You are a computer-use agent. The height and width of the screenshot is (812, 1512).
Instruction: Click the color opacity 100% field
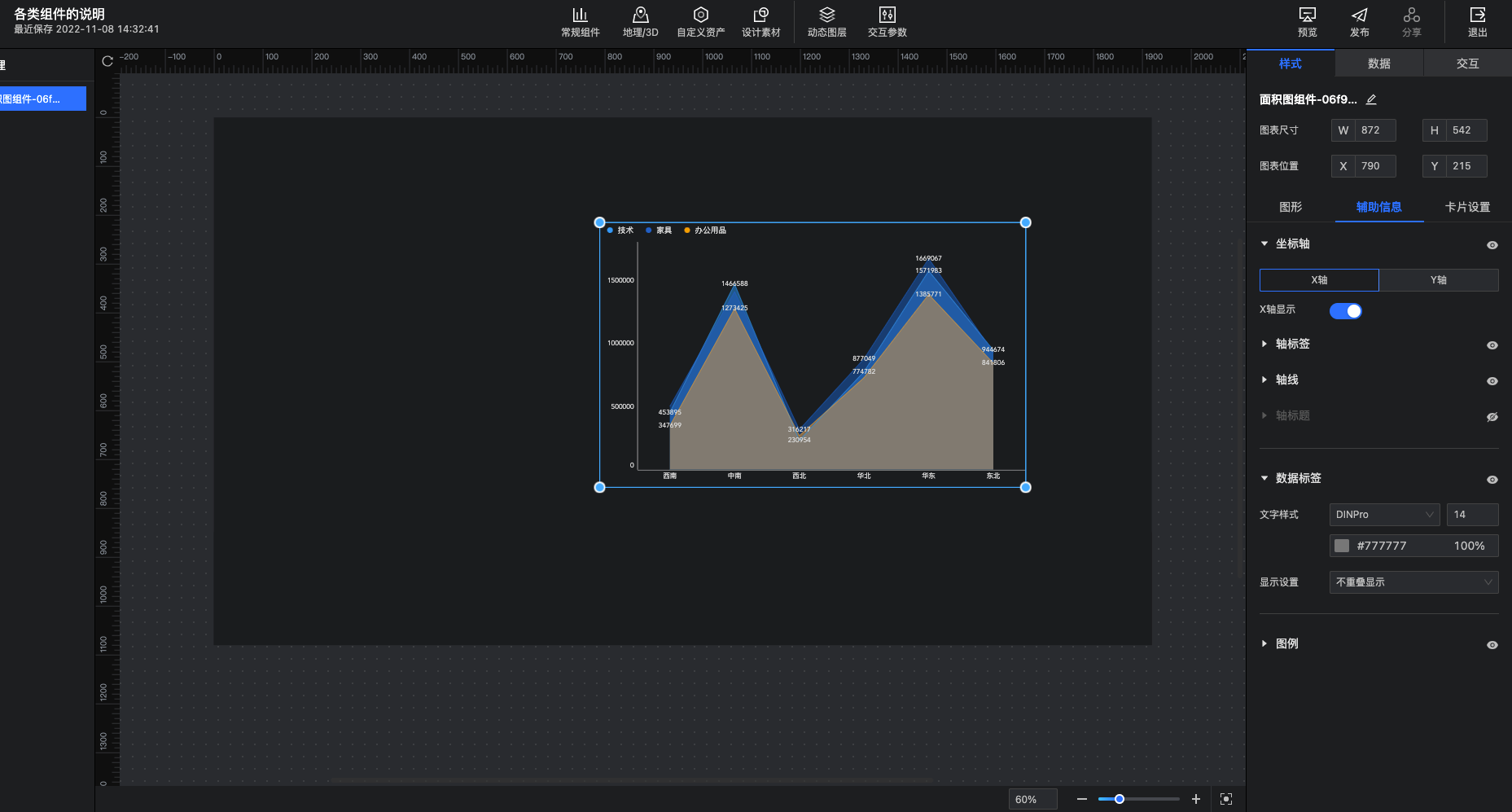[x=1469, y=546]
